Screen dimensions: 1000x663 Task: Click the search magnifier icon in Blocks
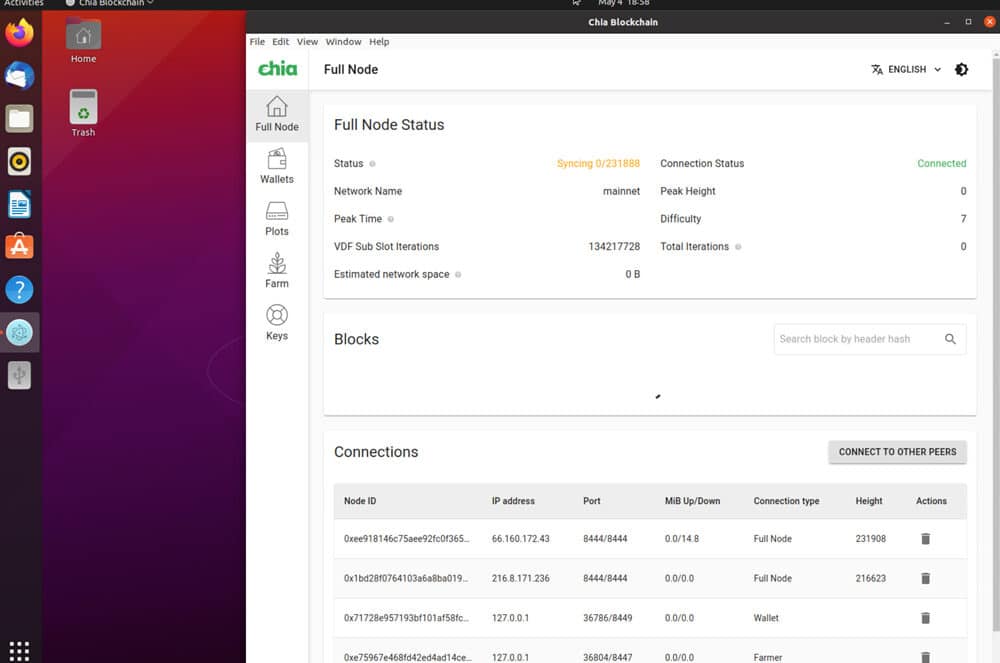950,339
